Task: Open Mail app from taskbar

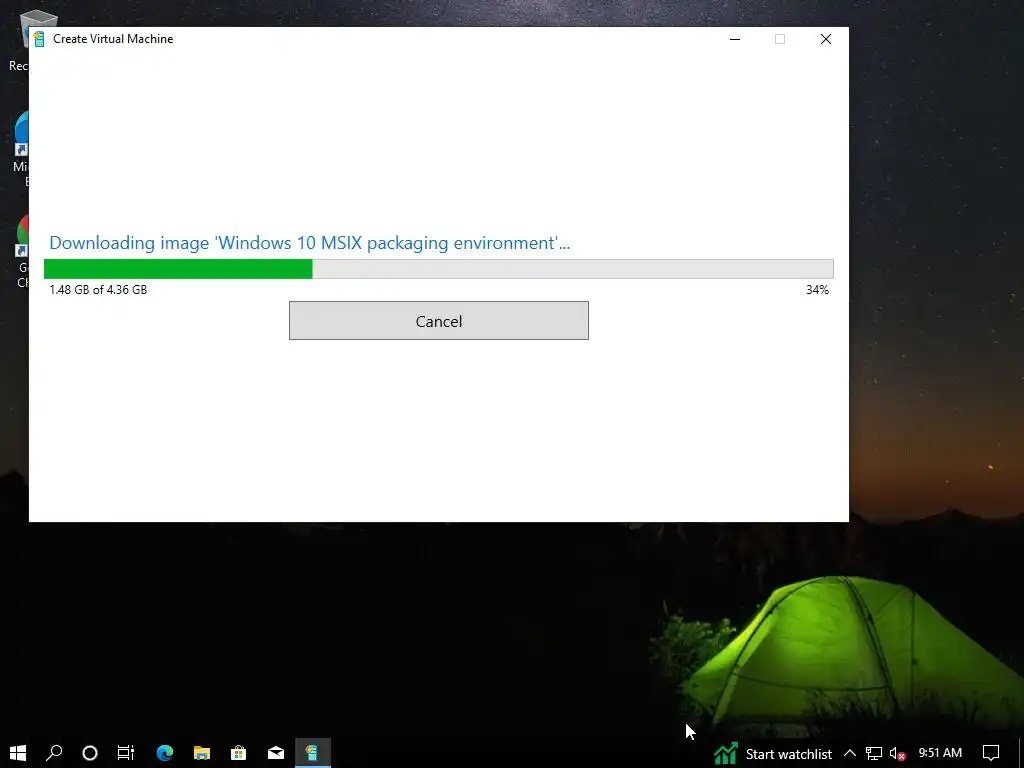Action: pyautogui.click(x=276, y=753)
